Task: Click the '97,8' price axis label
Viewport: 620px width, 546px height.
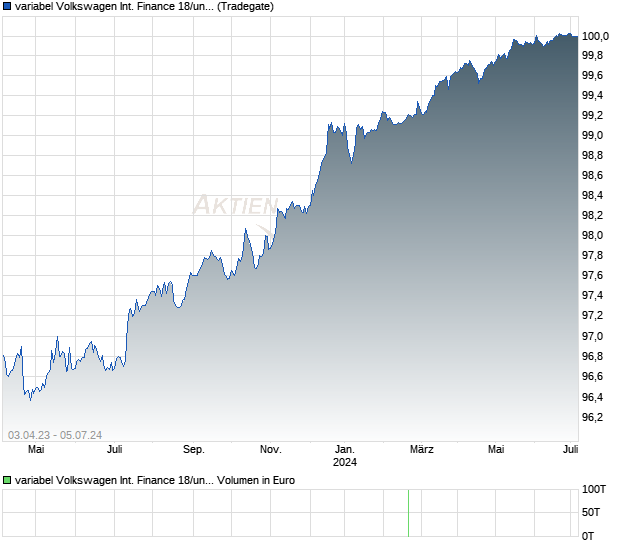Action: pyautogui.click(x=593, y=255)
